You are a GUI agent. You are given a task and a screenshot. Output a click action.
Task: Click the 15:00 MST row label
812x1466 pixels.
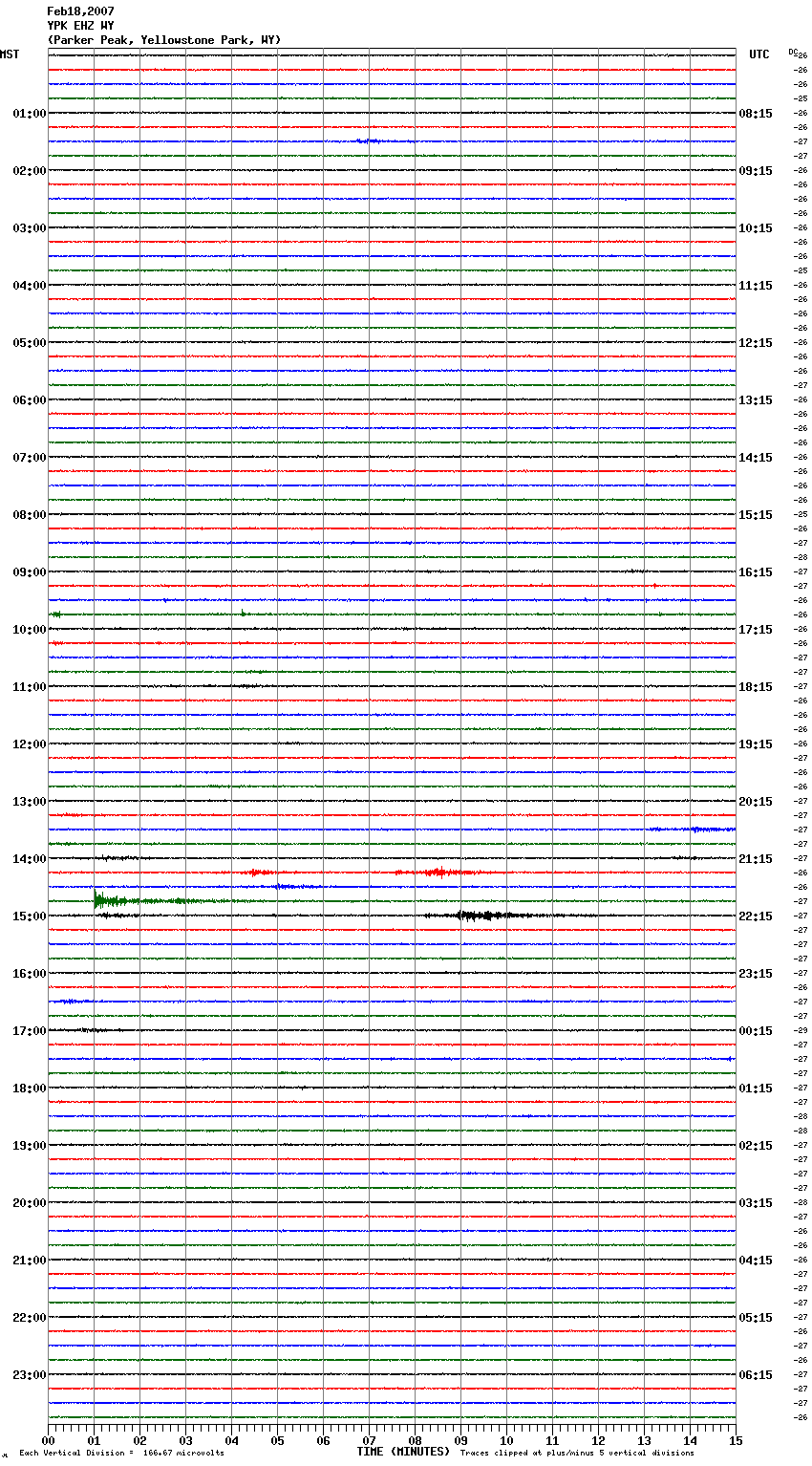point(29,916)
